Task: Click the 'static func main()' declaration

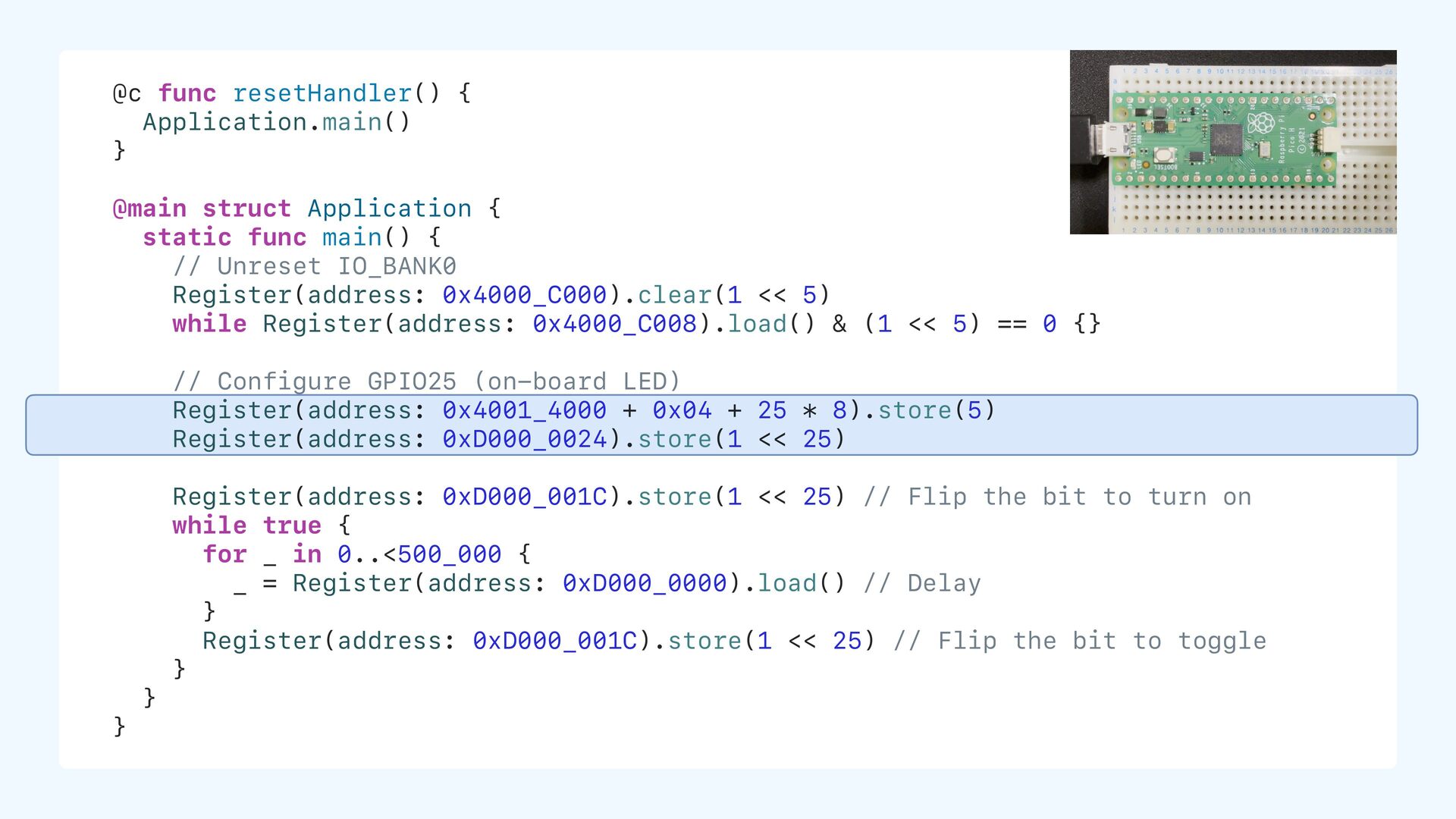Action: pos(276,237)
